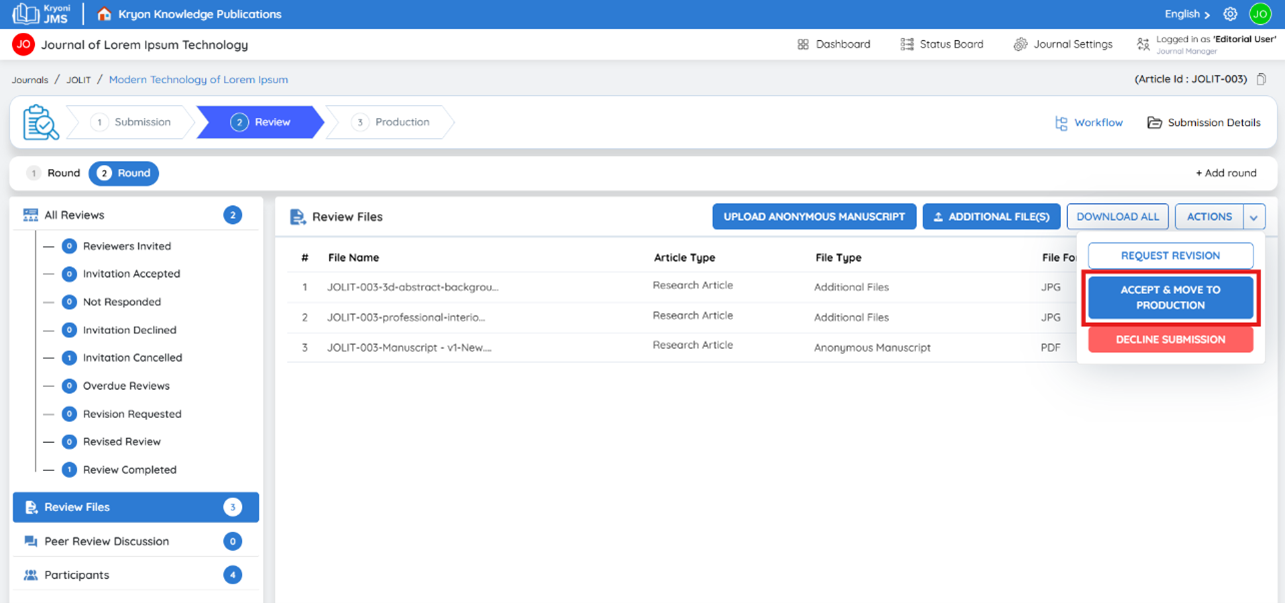This screenshot has height=603, width=1285.
Task: Collapse the Actions dropdown arrow
Action: [1254, 217]
